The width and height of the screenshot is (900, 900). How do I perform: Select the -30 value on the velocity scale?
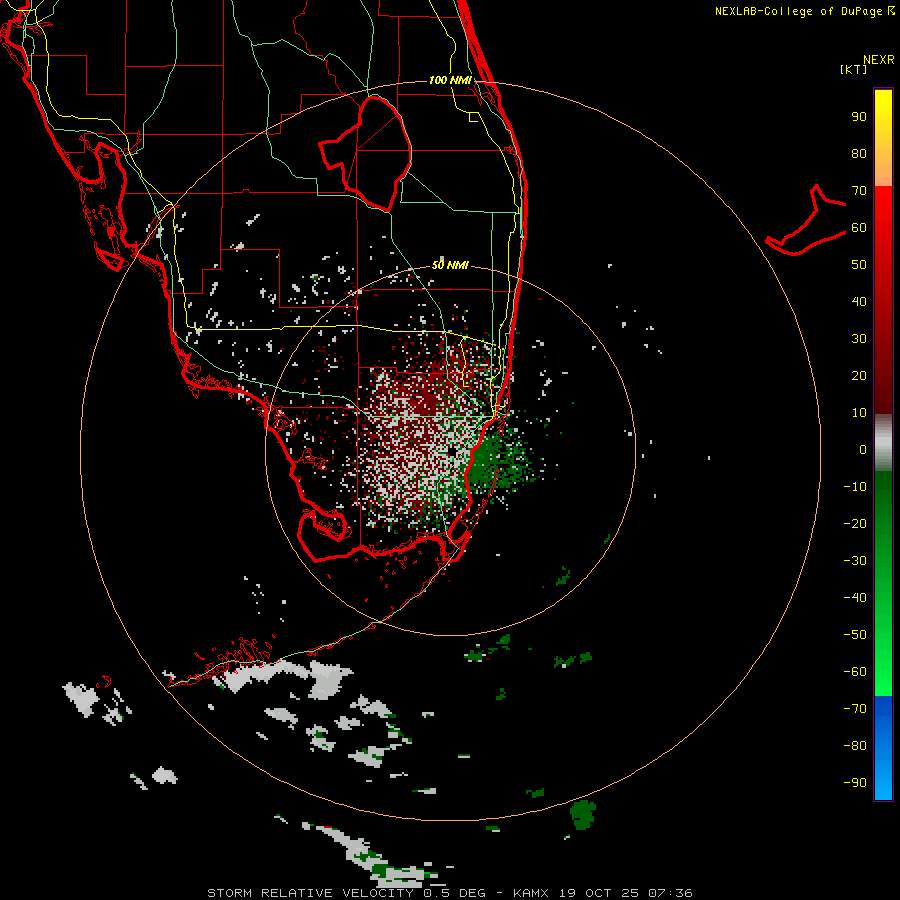(855, 561)
